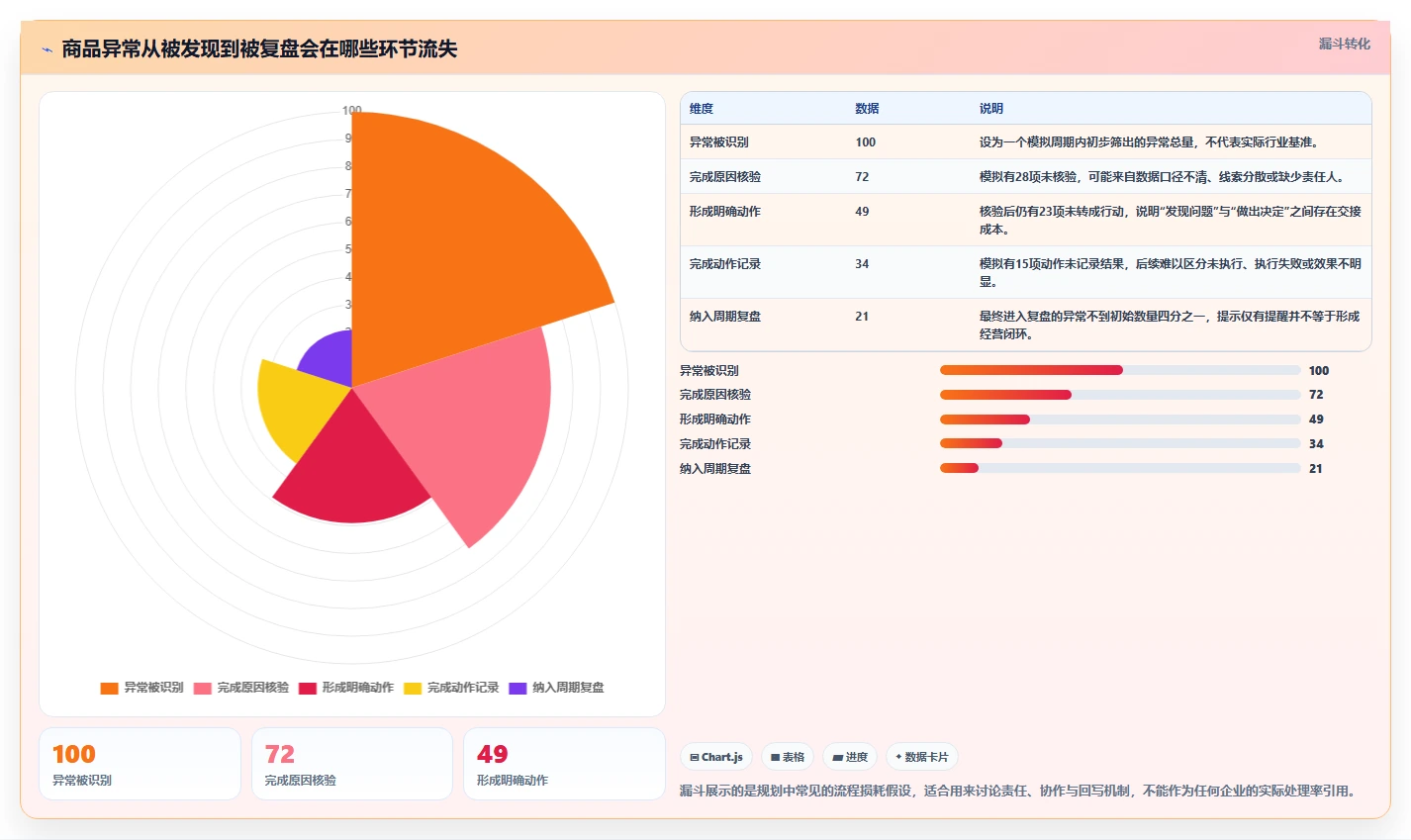Click the 100 value beside the progress bar
This screenshot has width=1411, height=840.
pos(1319,371)
